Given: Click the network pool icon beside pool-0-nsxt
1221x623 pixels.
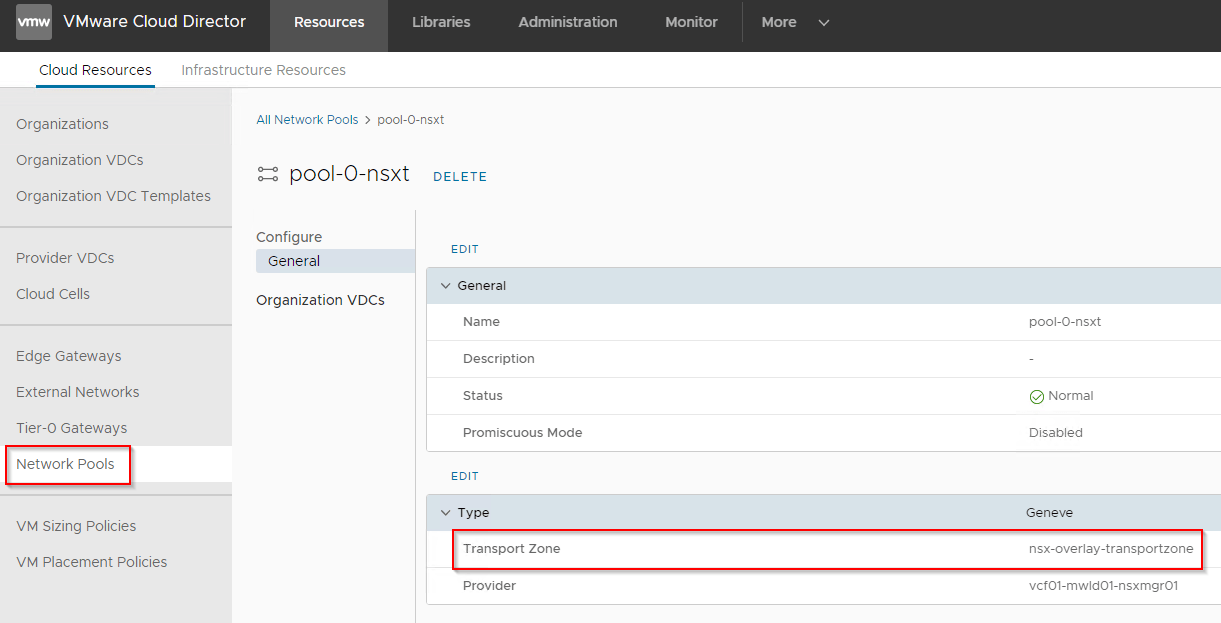Looking at the screenshot, I should point(267,174).
